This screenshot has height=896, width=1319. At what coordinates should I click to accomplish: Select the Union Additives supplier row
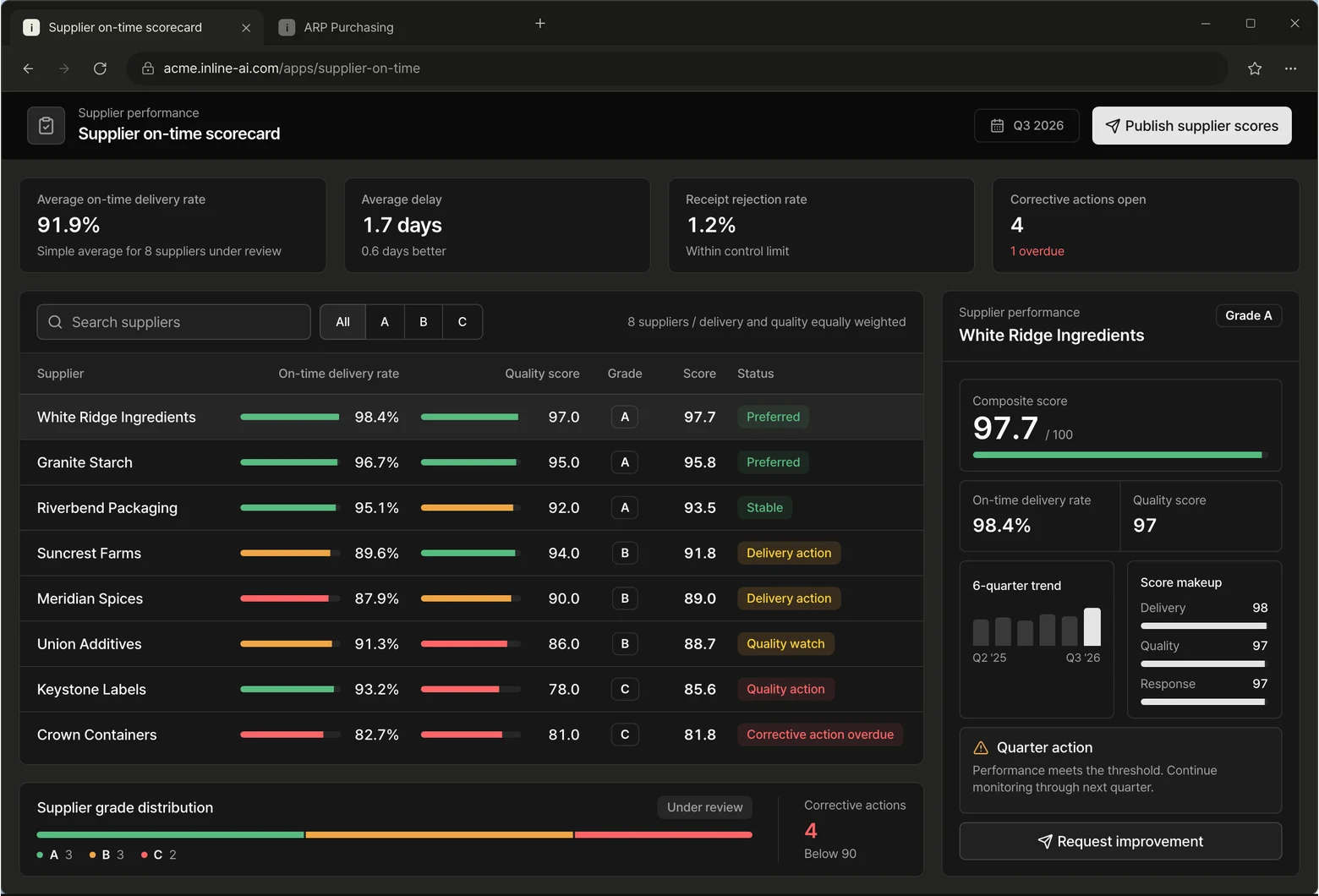click(472, 644)
